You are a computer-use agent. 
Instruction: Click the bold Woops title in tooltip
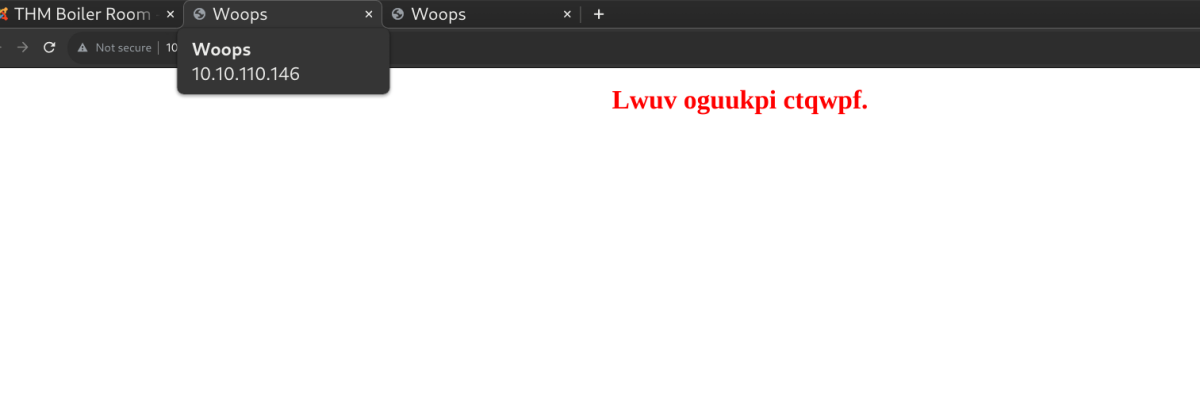(221, 50)
